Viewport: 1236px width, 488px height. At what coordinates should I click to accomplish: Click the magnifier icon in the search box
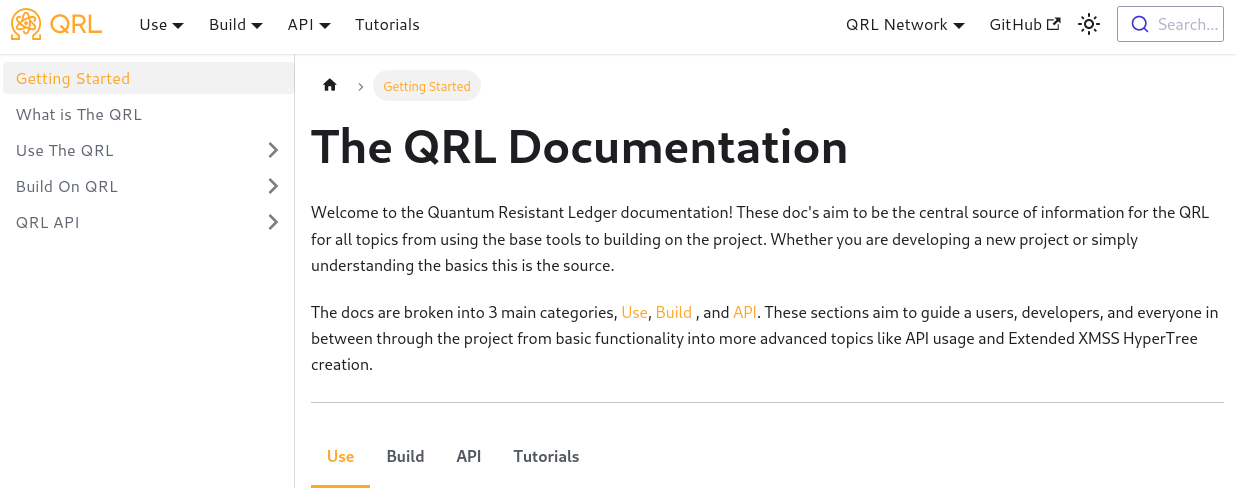pos(1138,25)
